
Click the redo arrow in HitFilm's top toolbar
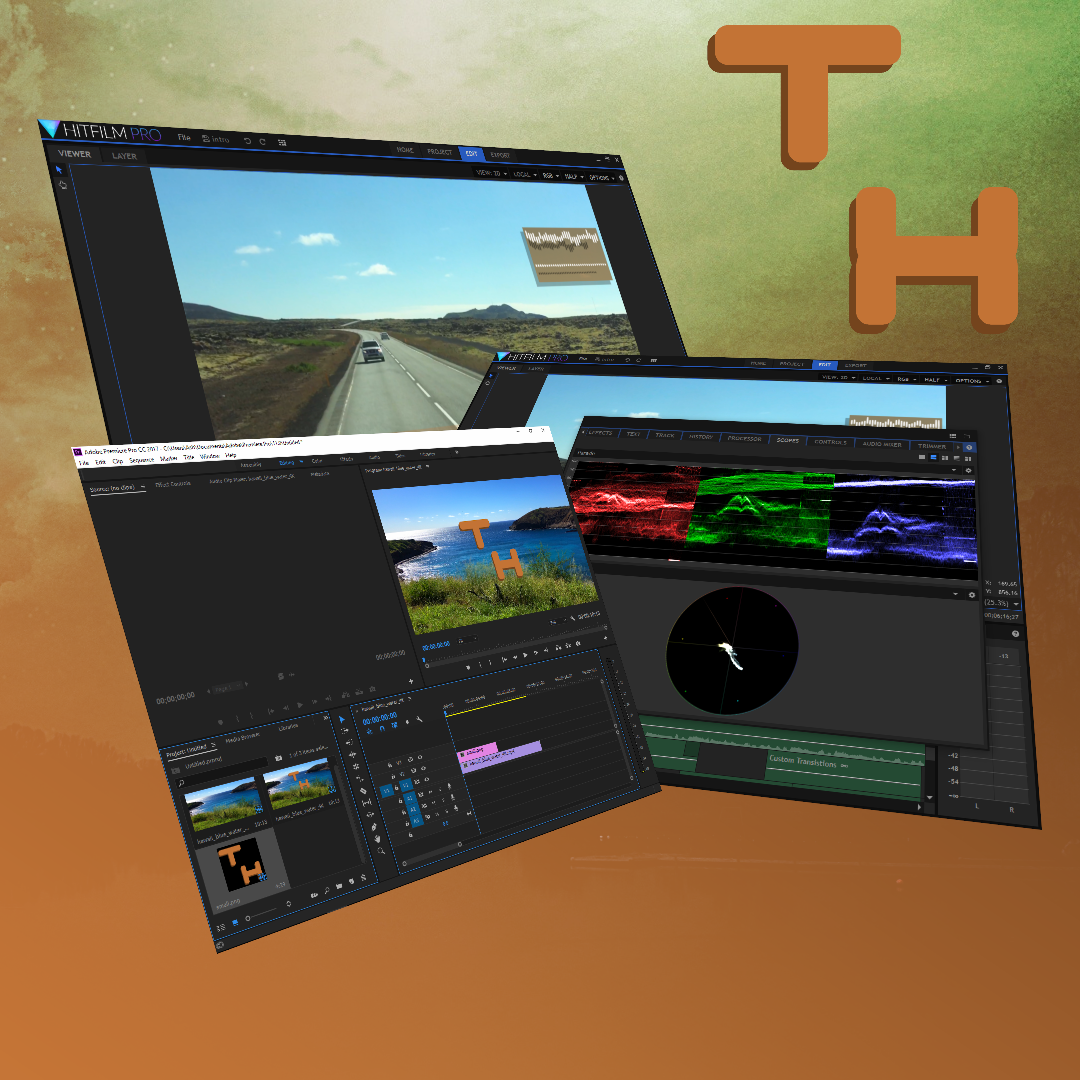click(263, 141)
